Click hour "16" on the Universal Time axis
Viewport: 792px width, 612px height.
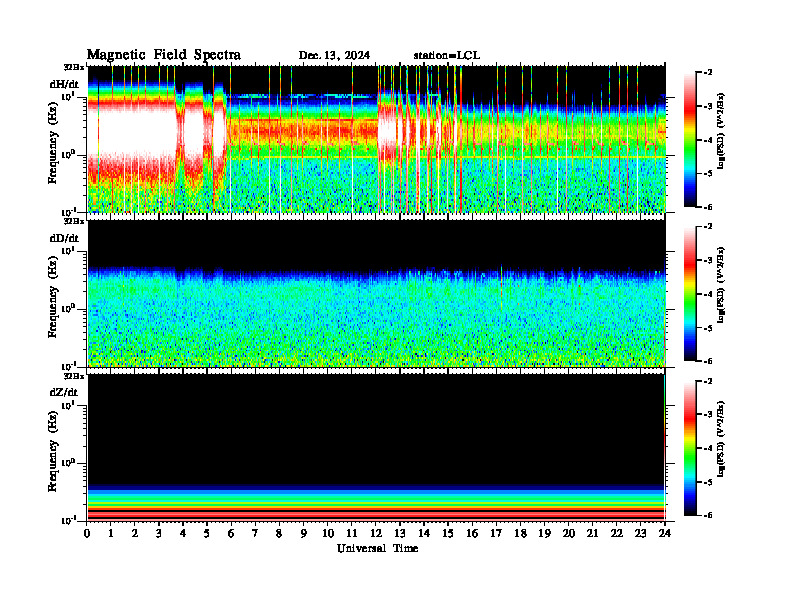pos(472,534)
